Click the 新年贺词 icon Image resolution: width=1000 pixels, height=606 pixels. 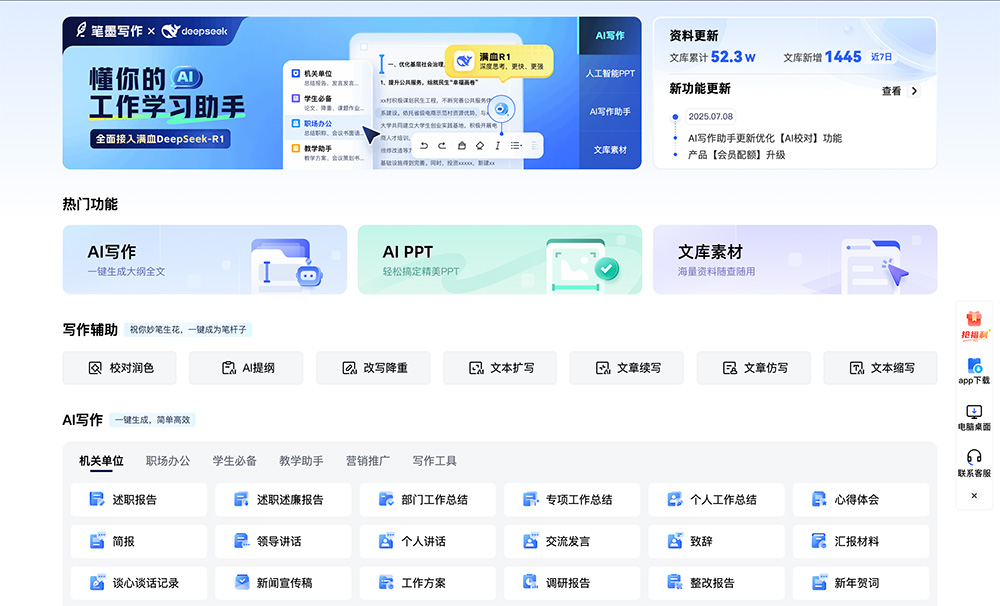(819, 582)
